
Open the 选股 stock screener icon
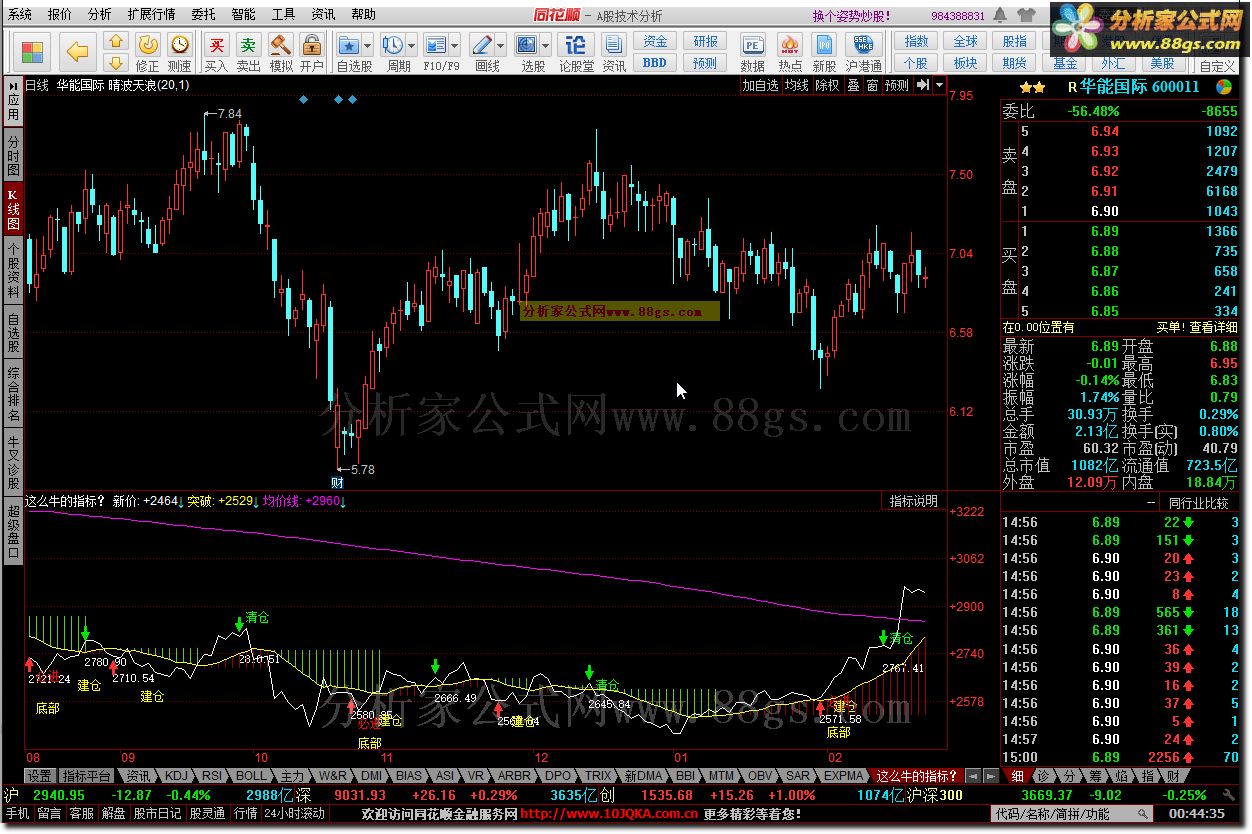click(x=526, y=46)
